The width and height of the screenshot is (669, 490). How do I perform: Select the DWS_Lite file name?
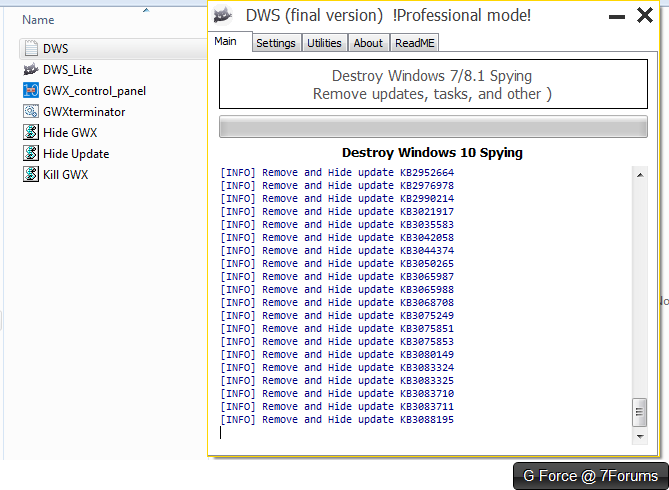[x=67, y=69]
